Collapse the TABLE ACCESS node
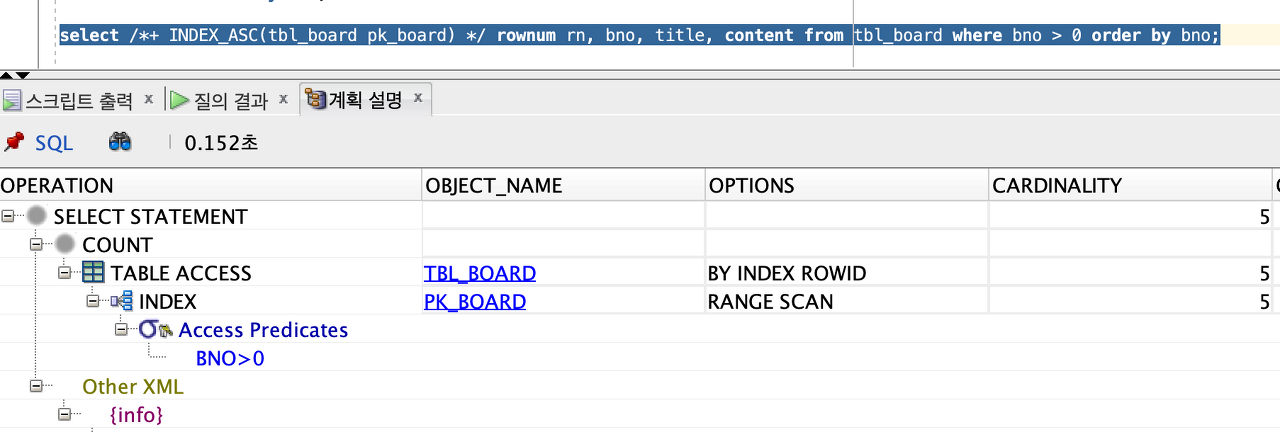This screenshot has width=1280, height=432. click(65, 272)
